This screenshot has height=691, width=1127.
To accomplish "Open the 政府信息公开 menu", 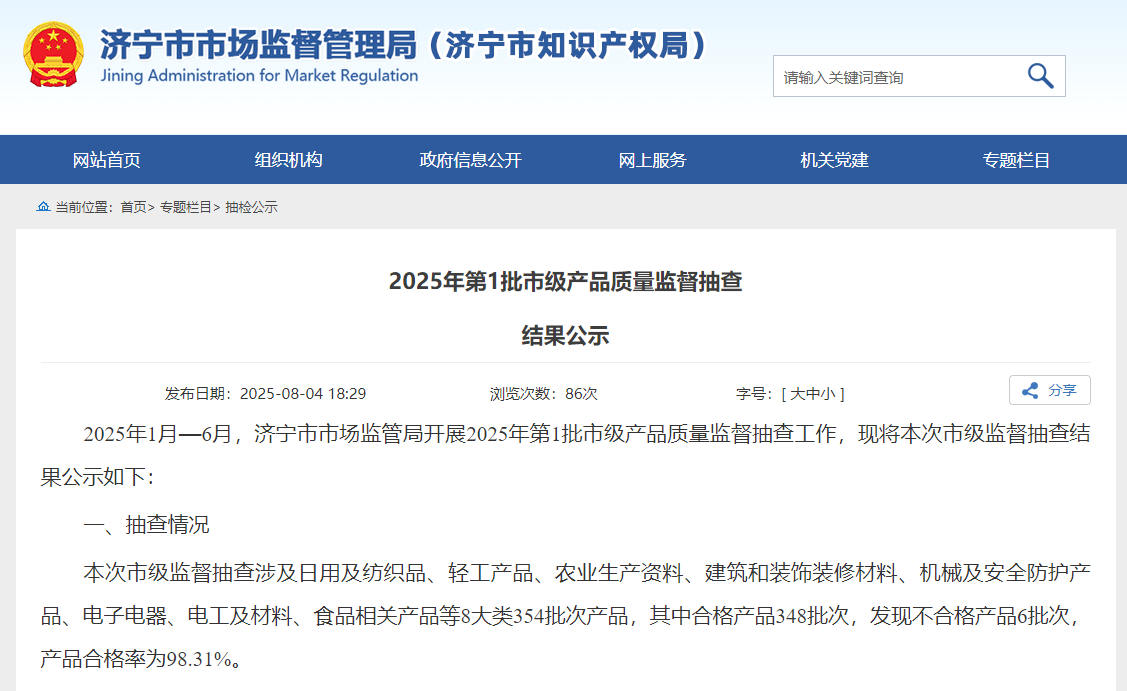I will [468, 159].
